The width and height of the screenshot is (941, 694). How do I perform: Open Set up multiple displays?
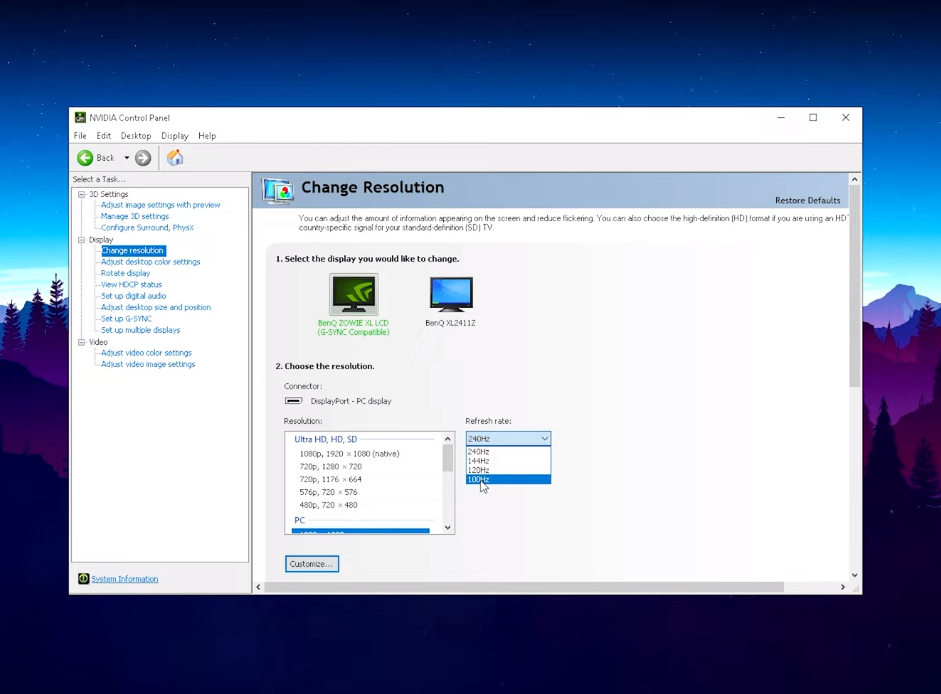140,330
